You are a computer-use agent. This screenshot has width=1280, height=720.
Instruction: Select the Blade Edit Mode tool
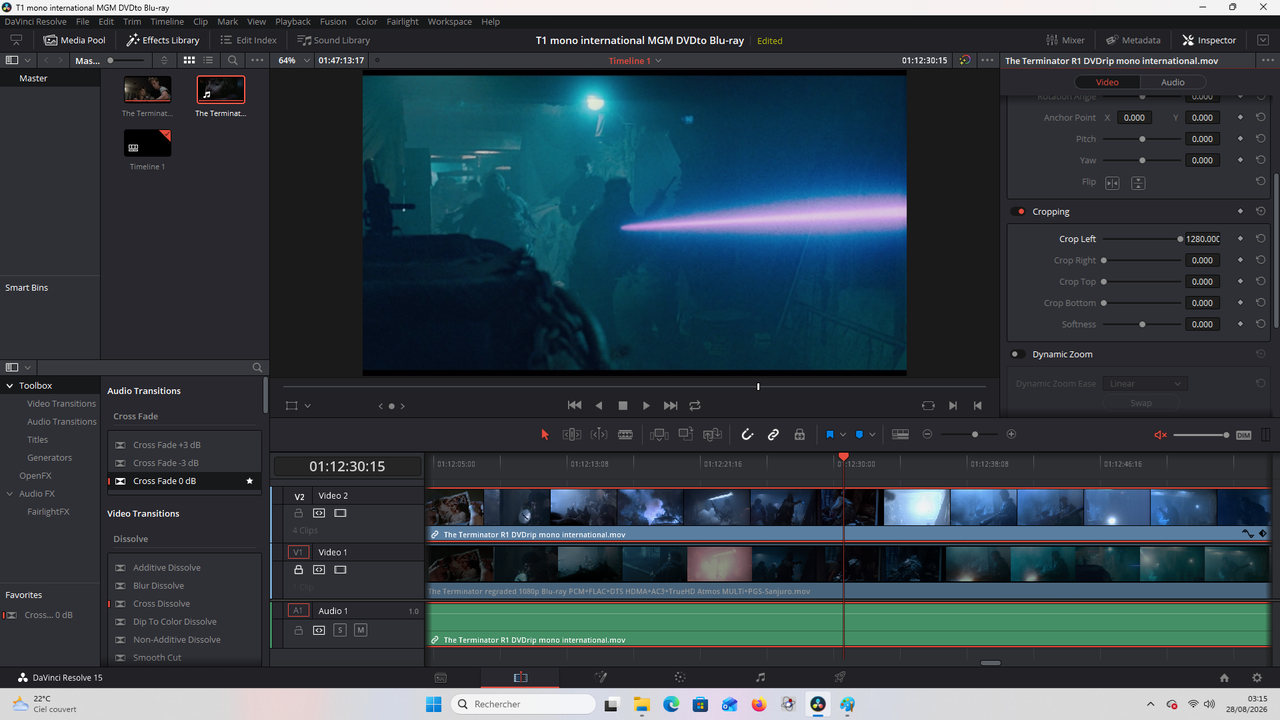(626, 434)
